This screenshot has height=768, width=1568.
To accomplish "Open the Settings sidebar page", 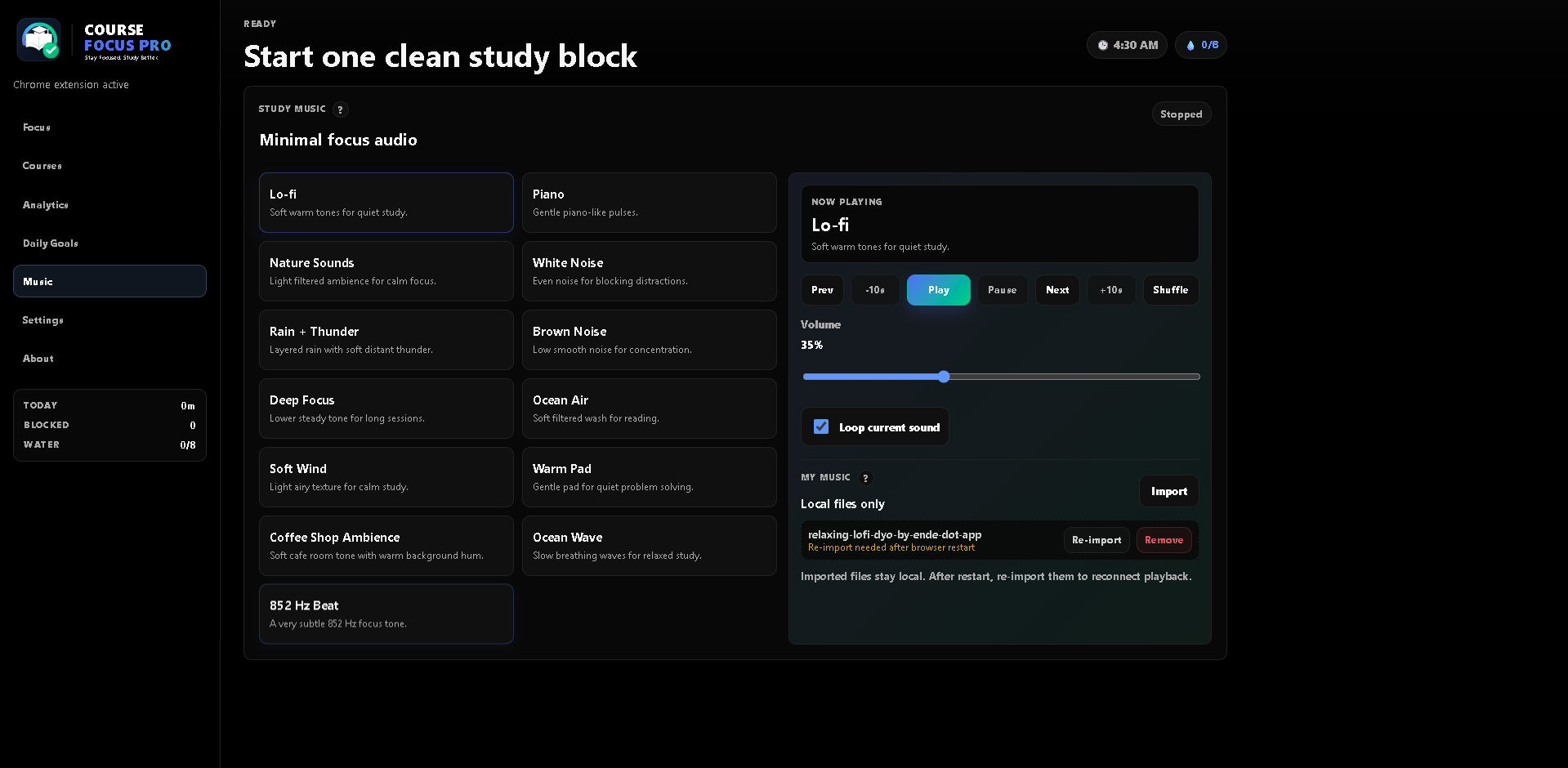I will point(109,320).
